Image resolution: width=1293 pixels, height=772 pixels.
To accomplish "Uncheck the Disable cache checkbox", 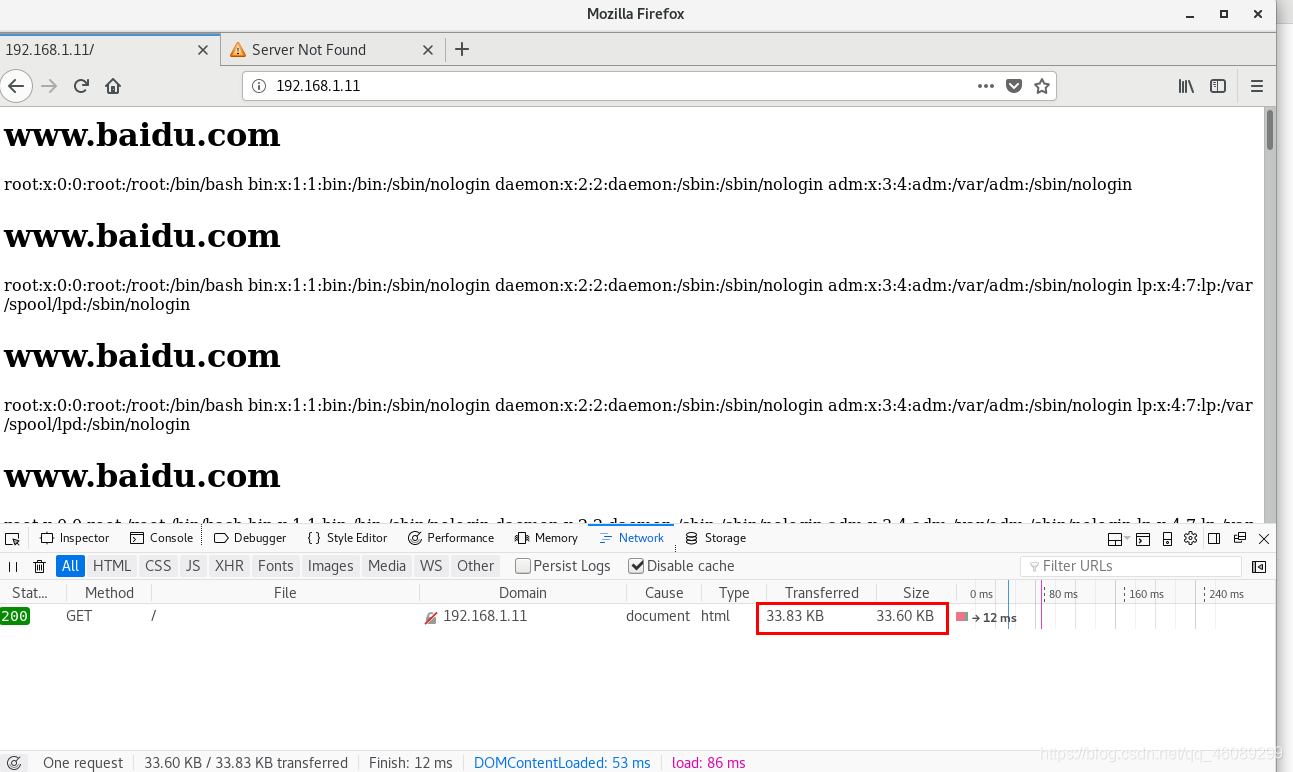I will coord(636,566).
